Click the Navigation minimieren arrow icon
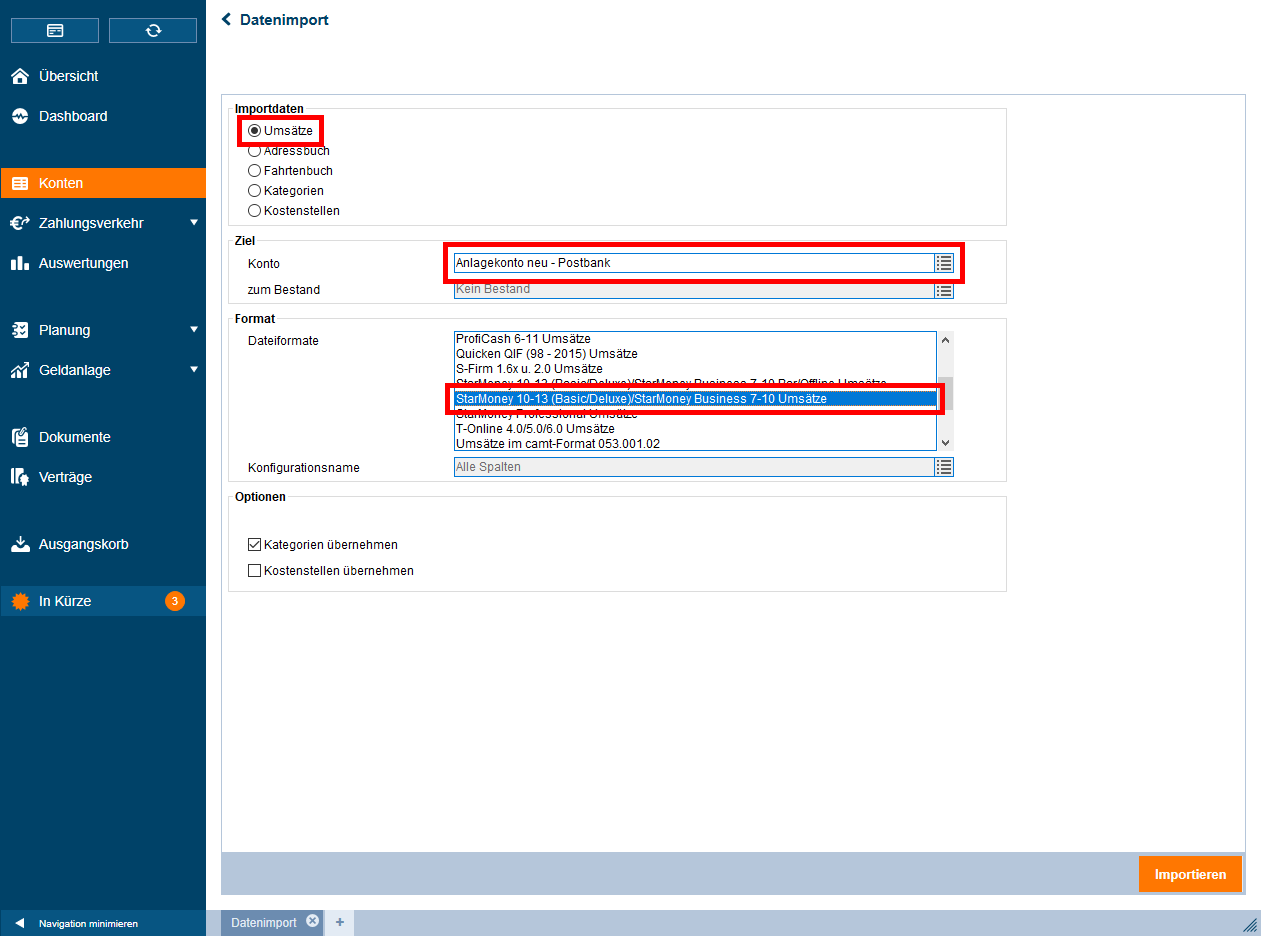 [19, 923]
